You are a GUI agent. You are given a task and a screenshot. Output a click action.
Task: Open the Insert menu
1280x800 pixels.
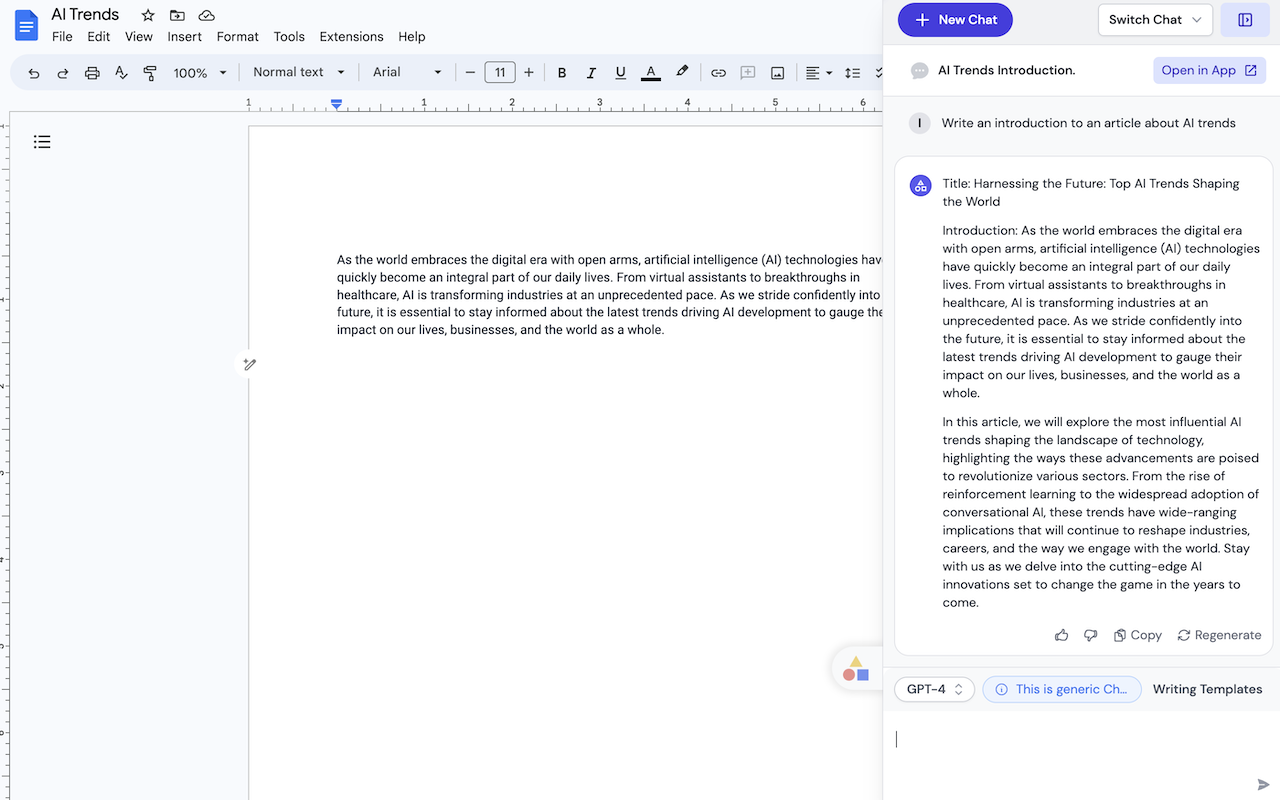tap(184, 37)
